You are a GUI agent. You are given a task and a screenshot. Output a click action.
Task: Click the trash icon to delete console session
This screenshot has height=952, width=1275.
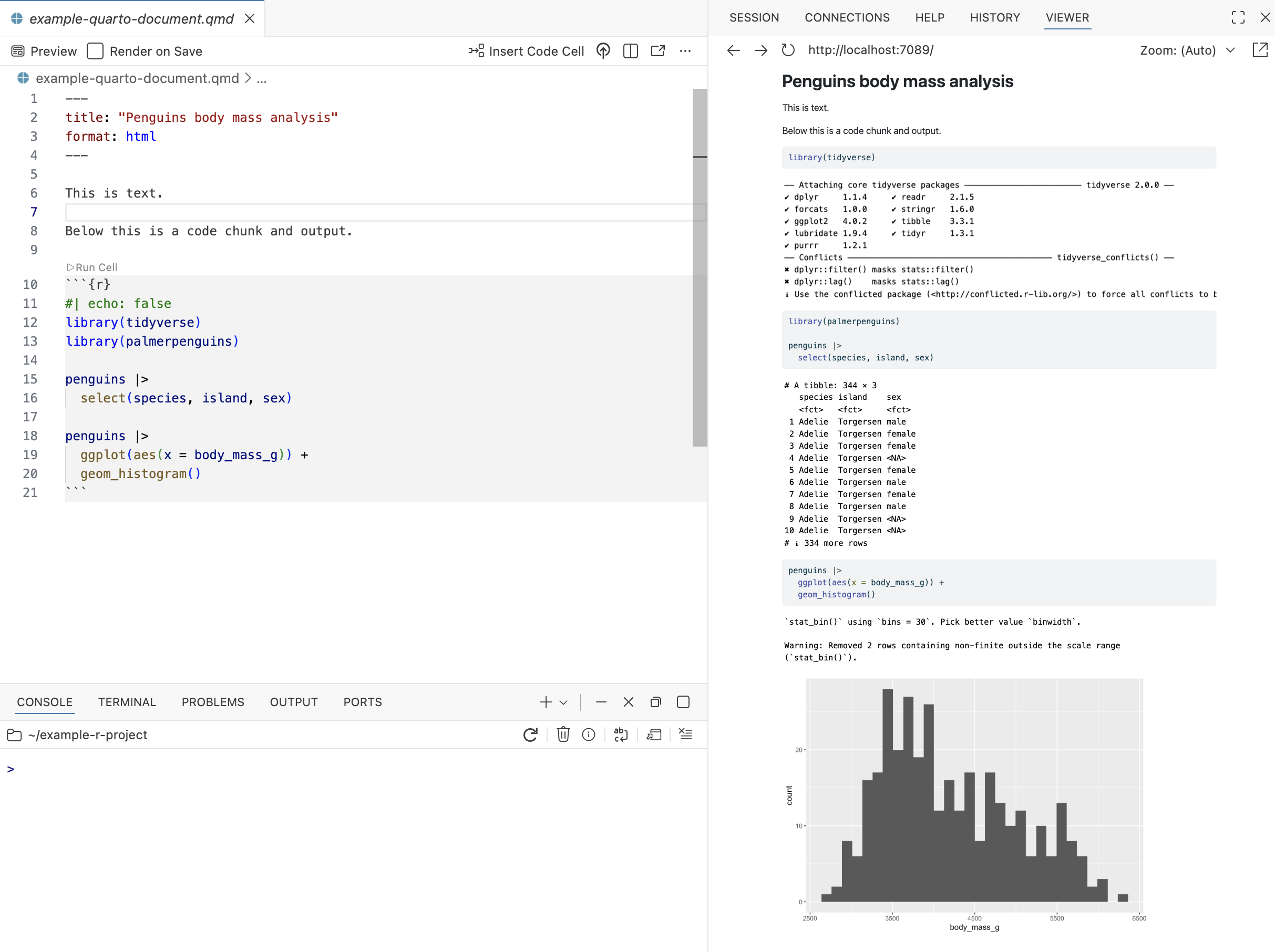pos(563,734)
